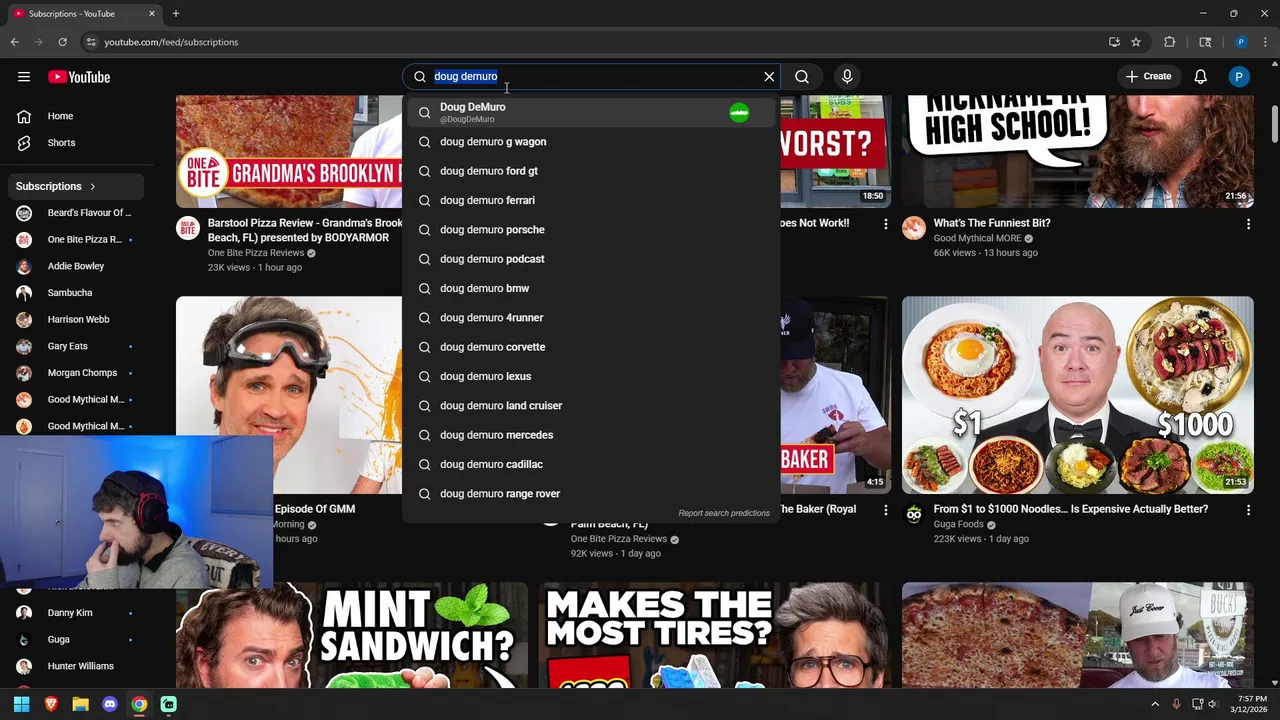Image resolution: width=1280 pixels, height=720 pixels.
Task: Open One Bite Pizza channel in sidebar
Action: (x=76, y=240)
